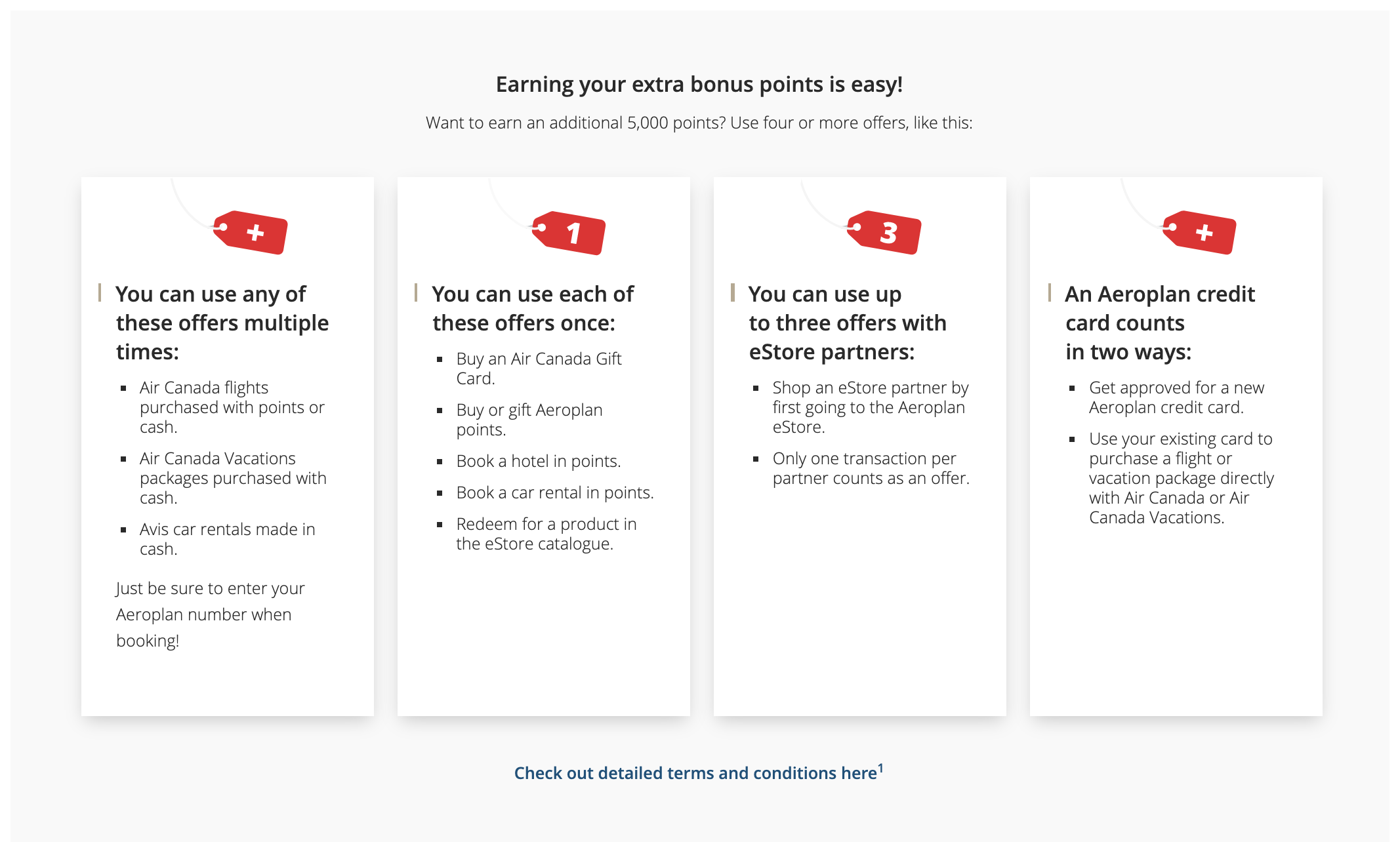1400x842 pixels.
Task: Click the 'three offers with eStore partners' heading
Action: pyautogui.click(x=848, y=323)
